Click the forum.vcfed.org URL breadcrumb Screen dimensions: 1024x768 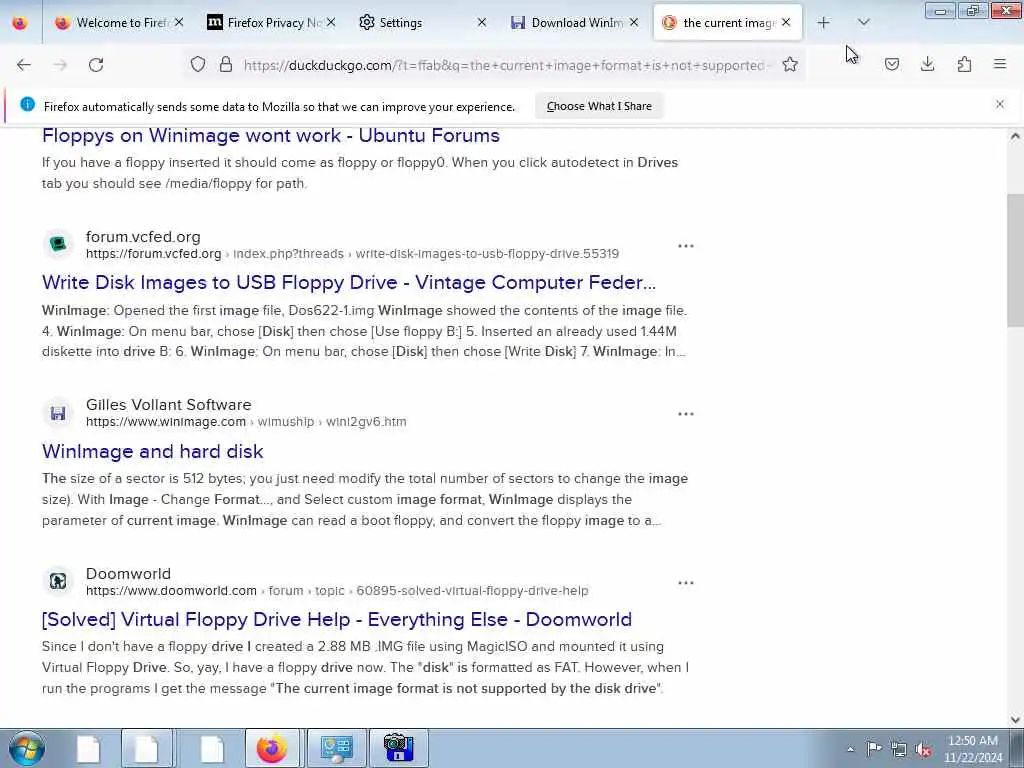352,253
